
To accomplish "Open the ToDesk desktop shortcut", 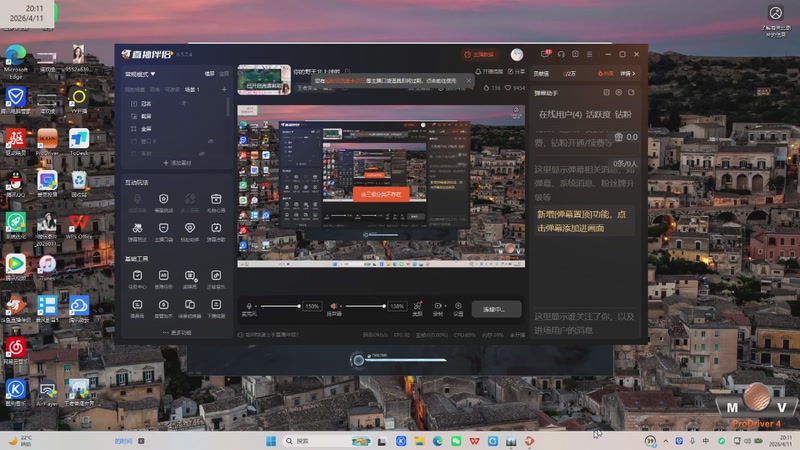I will pyautogui.click(x=79, y=142).
